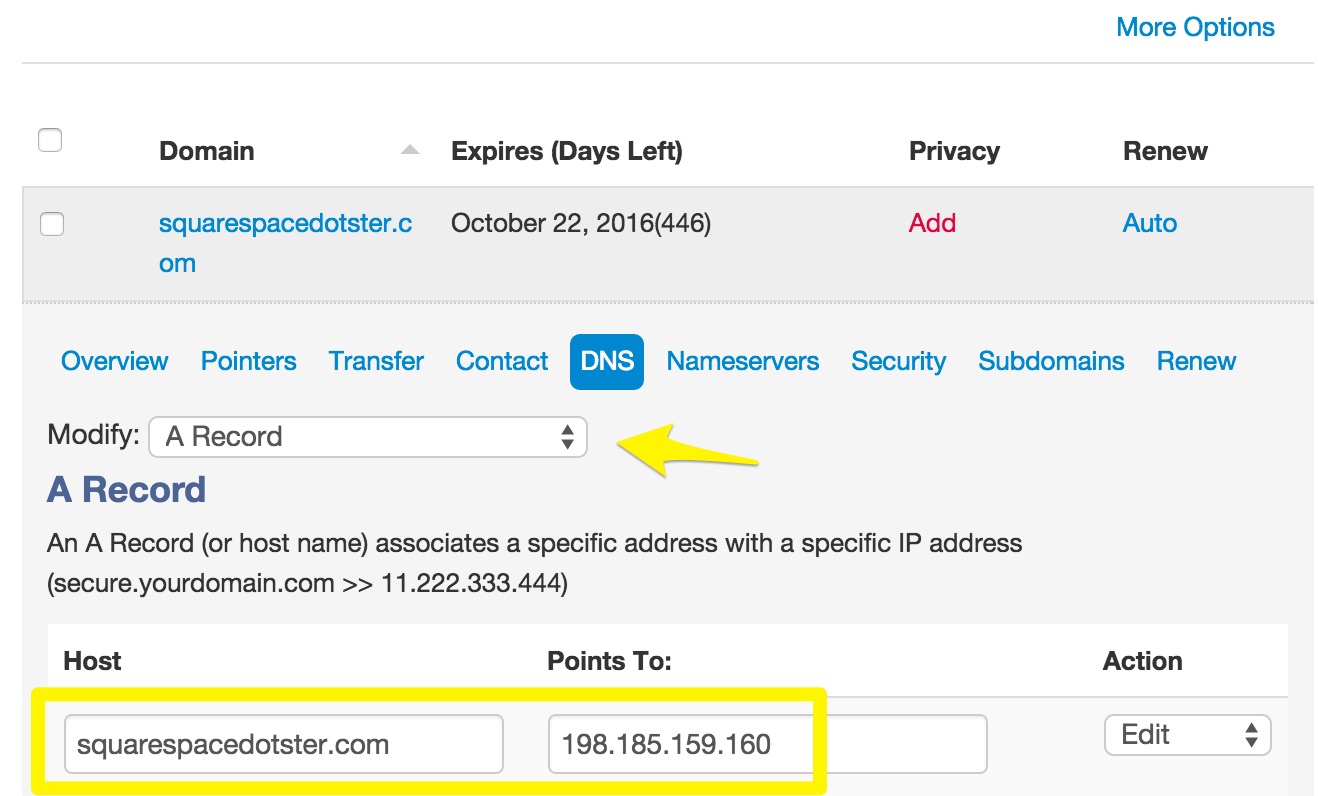Expand the Edit action dropdown
The image size is (1318, 796).
click(x=1187, y=735)
